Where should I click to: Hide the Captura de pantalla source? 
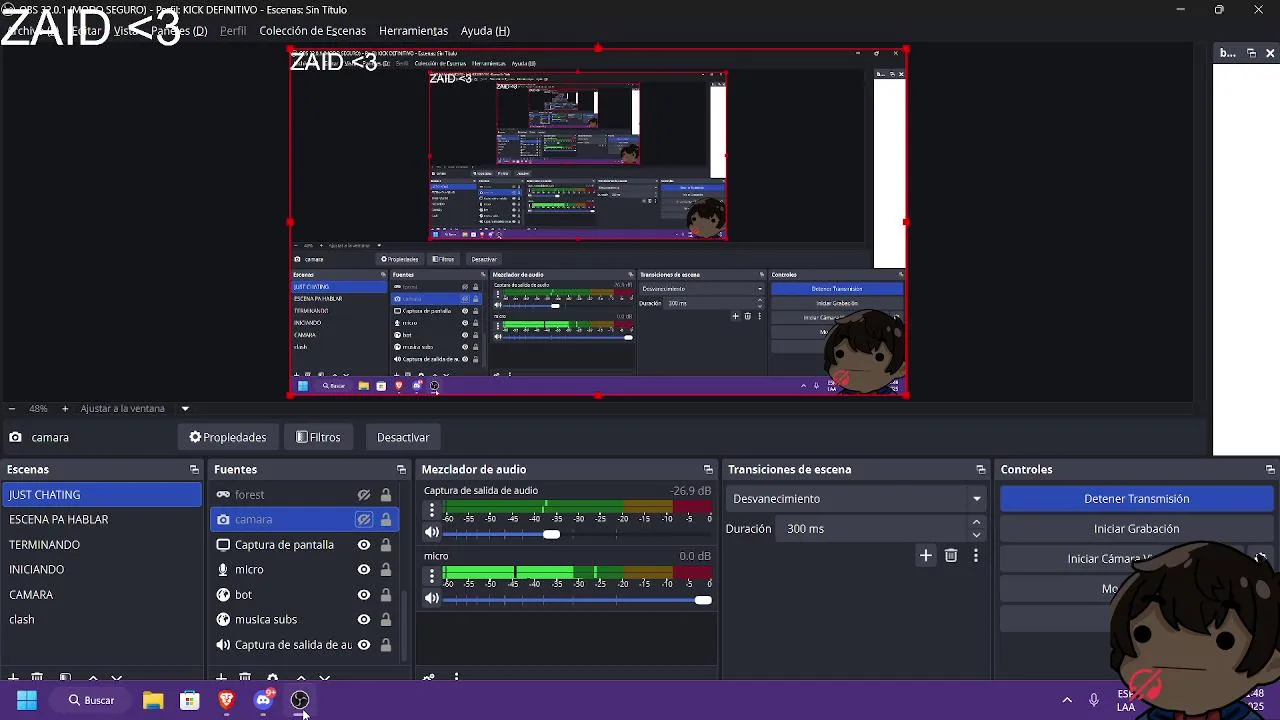(x=364, y=544)
